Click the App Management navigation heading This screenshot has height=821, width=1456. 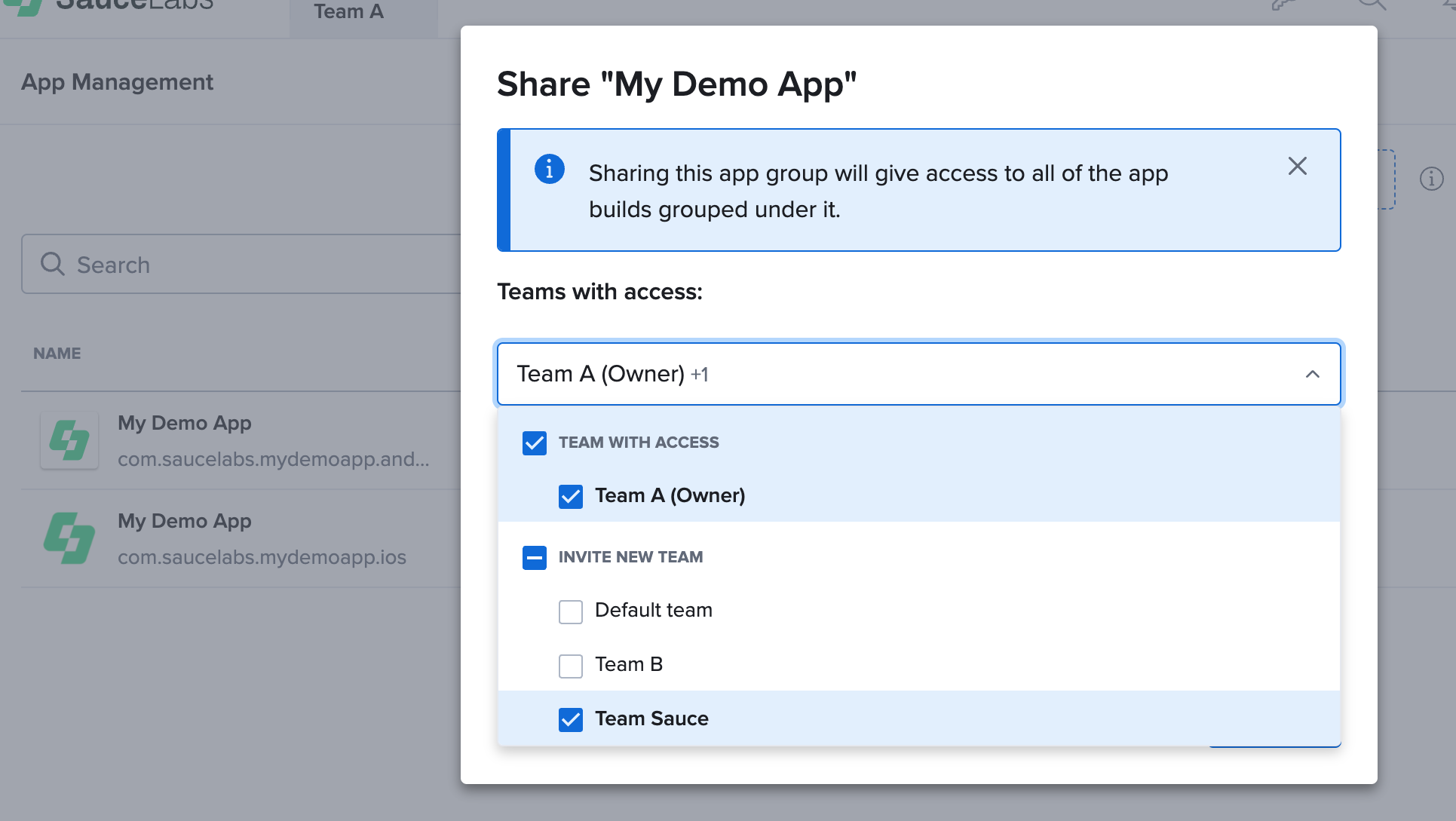click(x=117, y=81)
